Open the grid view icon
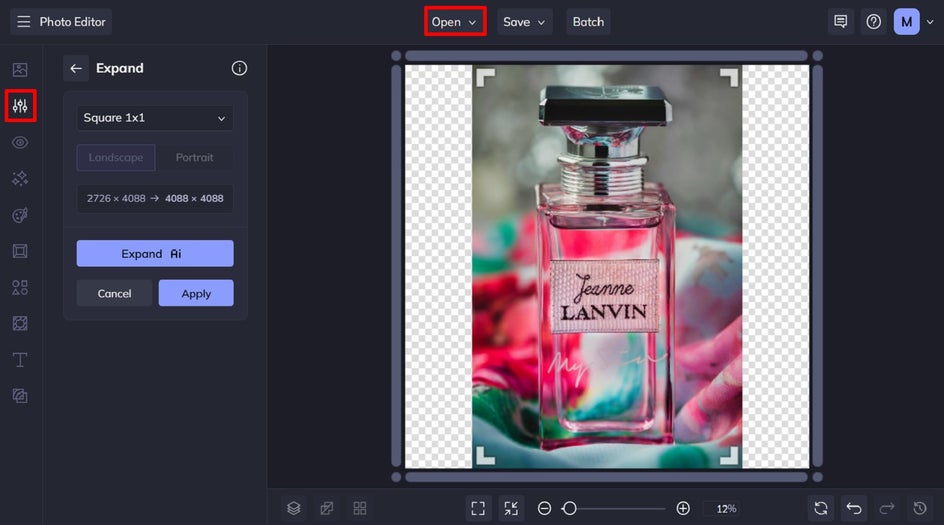 (360, 508)
